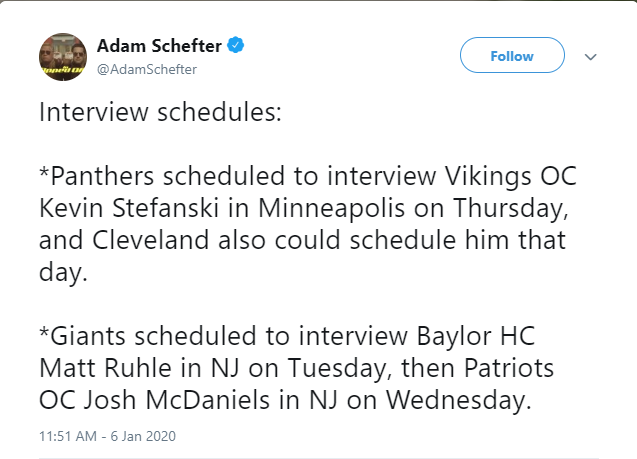
Task: Follow Adam Schefter's account
Action: click(x=512, y=55)
